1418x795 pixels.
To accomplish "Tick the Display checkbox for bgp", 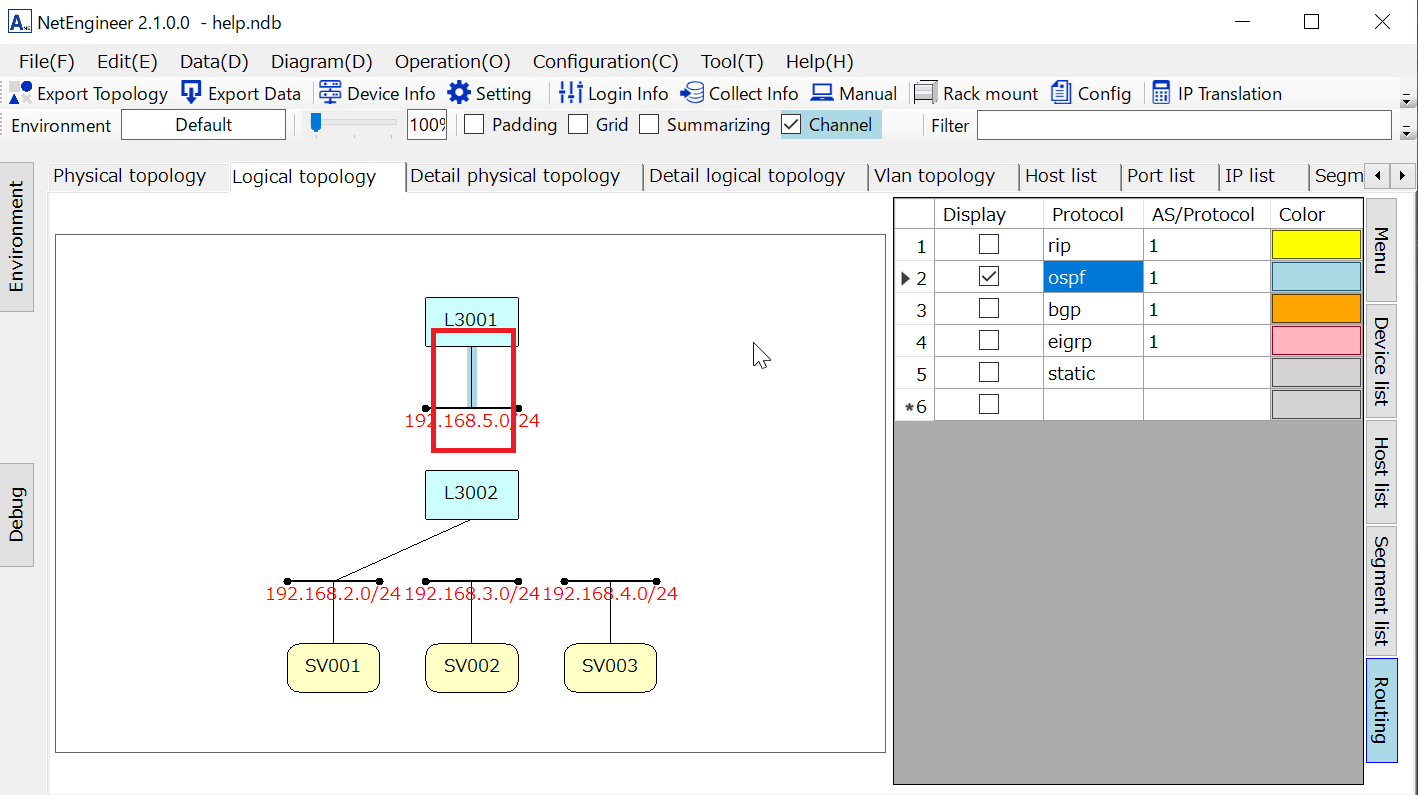I will (988, 309).
